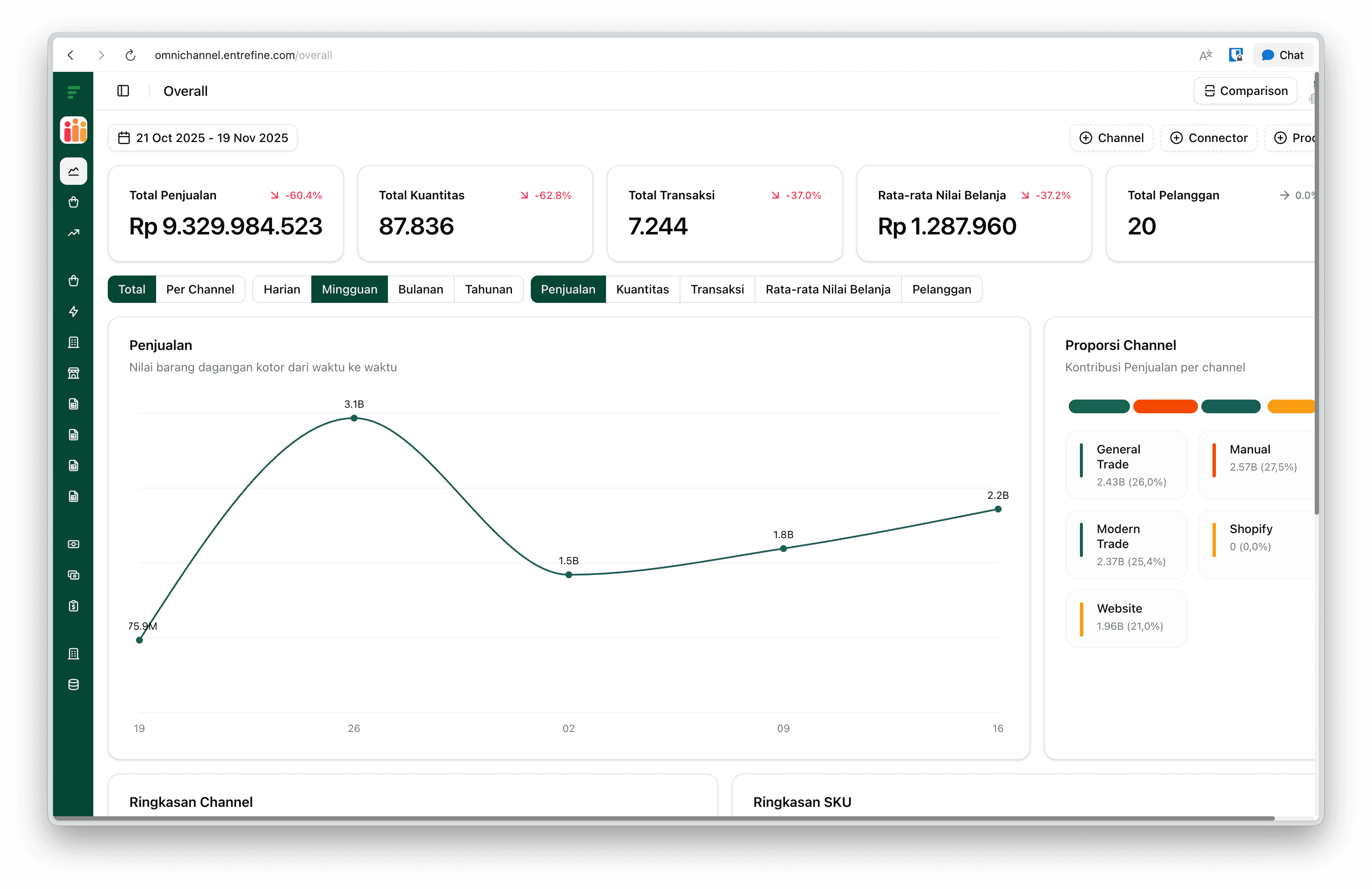Open the date range picker 21 Oct - 19 Nov
1372x889 pixels.
click(202, 137)
